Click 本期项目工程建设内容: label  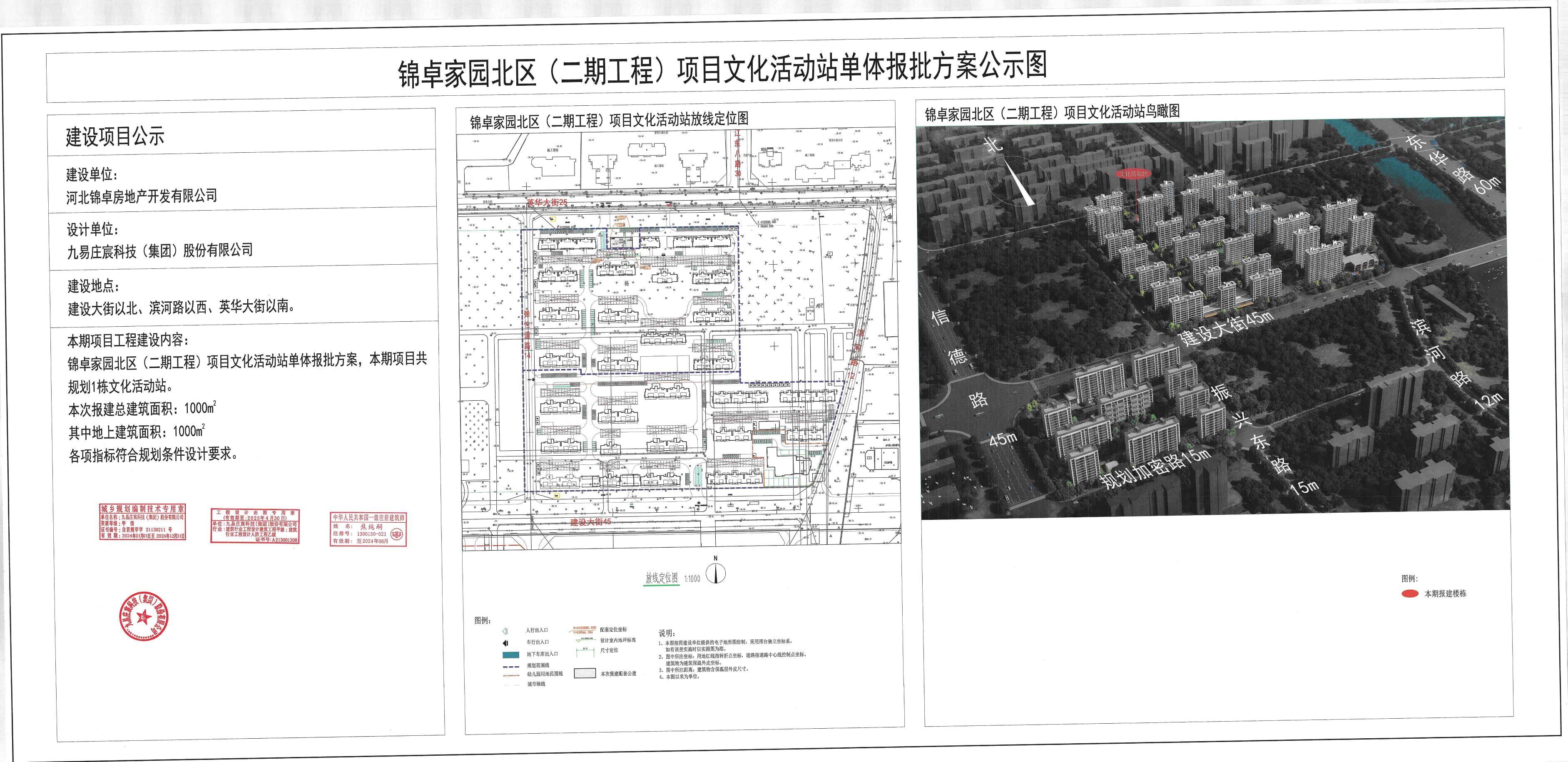click(128, 340)
